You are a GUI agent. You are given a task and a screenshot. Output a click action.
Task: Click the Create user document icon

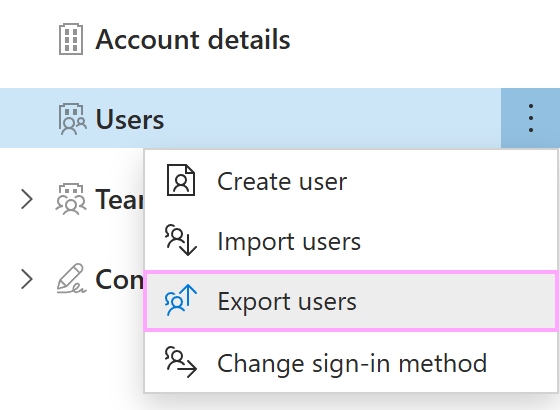point(181,180)
